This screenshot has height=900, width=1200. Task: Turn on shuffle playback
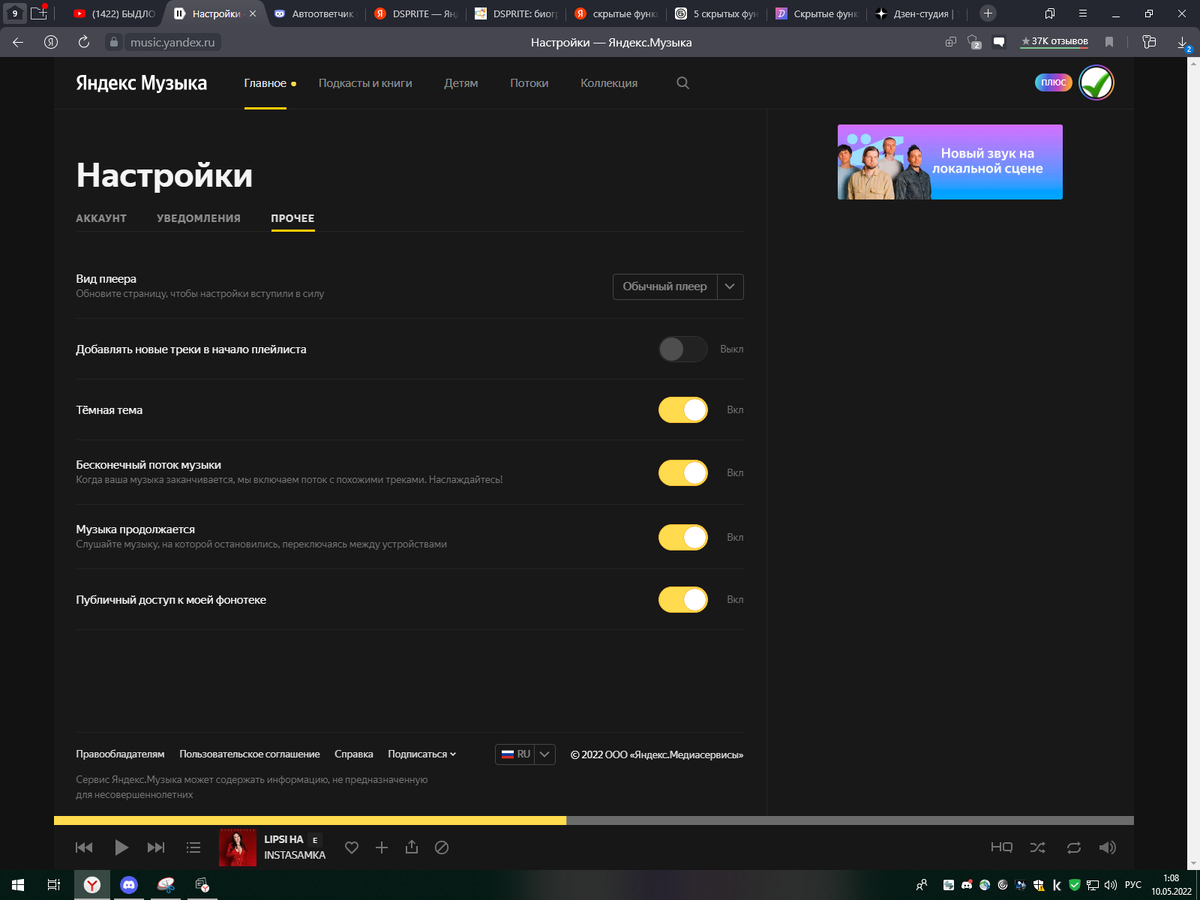click(x=1037, y=847)
